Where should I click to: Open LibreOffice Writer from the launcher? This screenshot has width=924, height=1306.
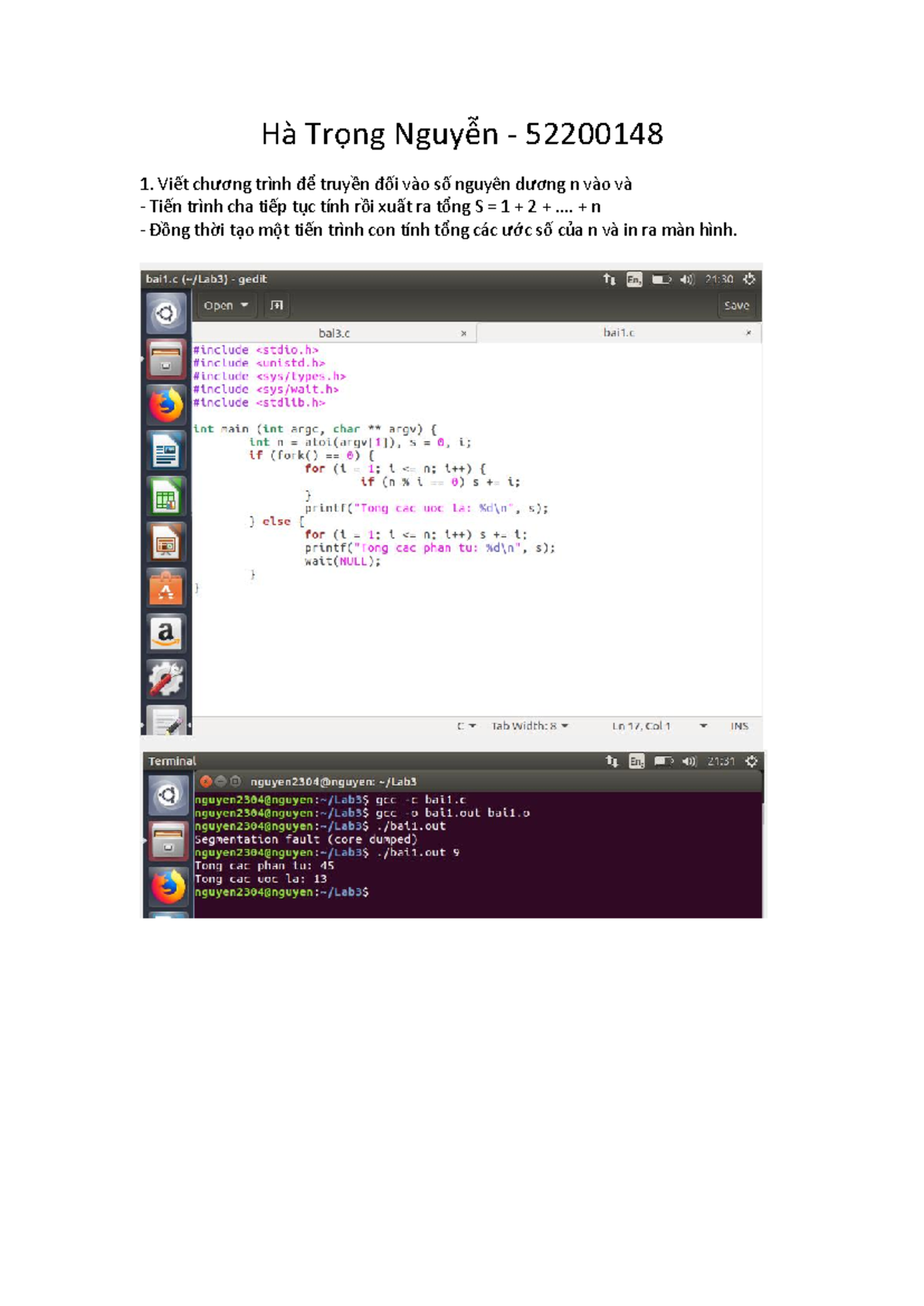[166, 450]
